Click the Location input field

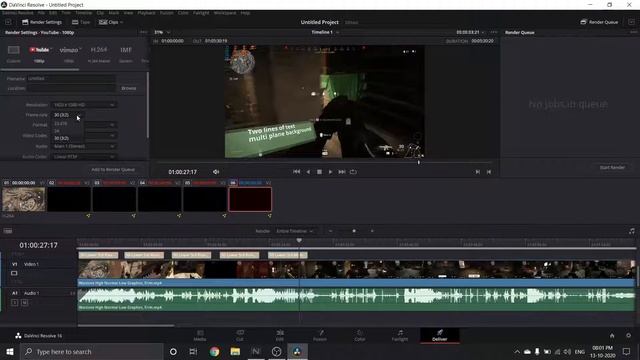pyautogui.click(x=71, y=88)
